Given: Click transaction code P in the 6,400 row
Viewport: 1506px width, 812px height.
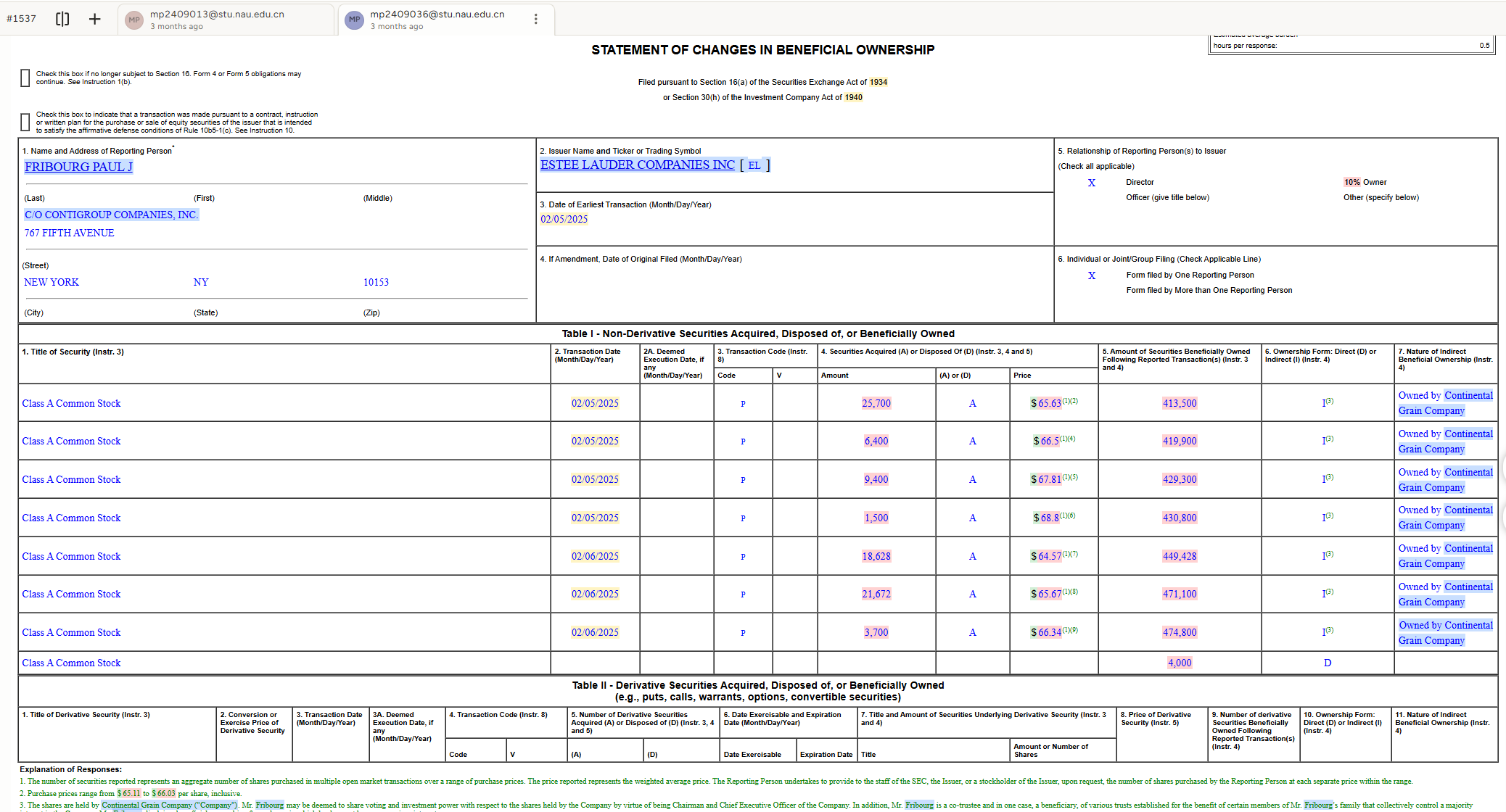Looking at the screenshot, I should tap(743, 442).
